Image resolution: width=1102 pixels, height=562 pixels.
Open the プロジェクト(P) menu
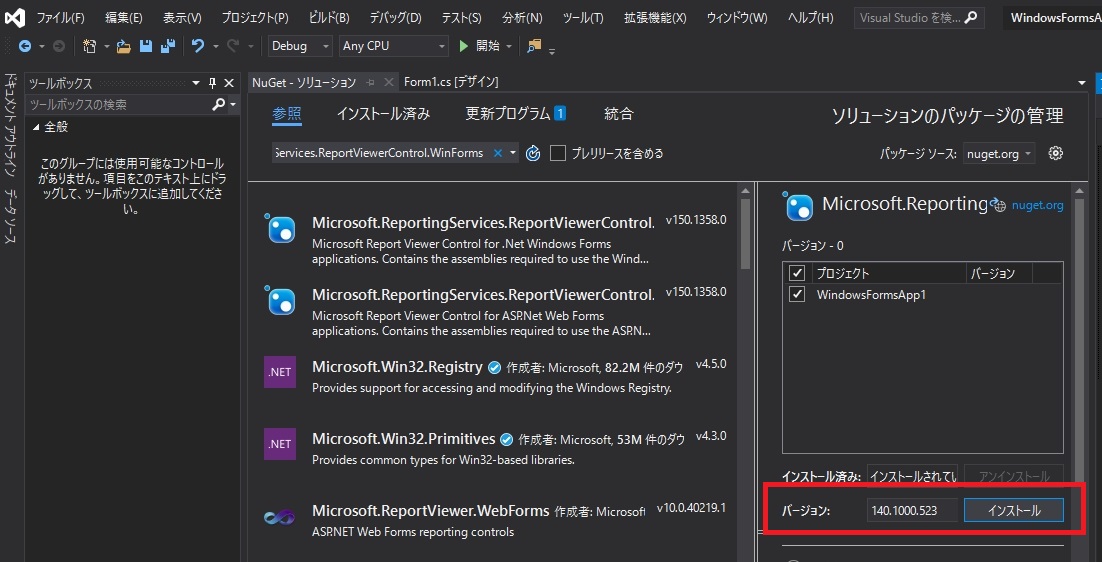tap(255, 18)
